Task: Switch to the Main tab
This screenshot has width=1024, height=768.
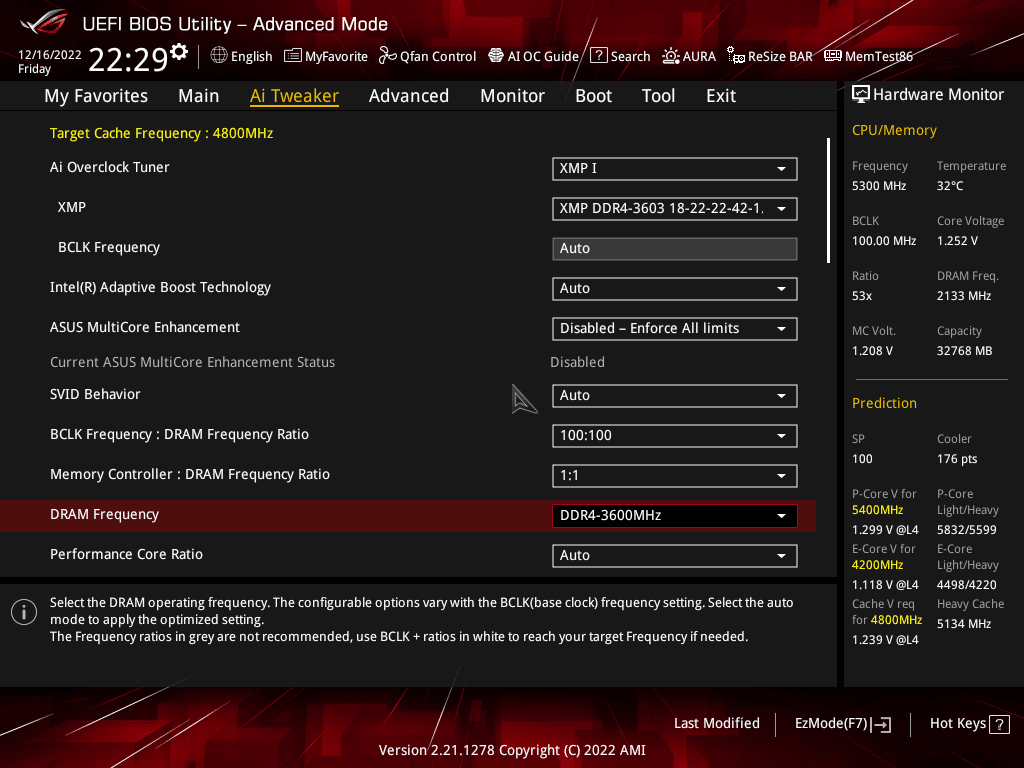Action: click(x=199, y=96)
